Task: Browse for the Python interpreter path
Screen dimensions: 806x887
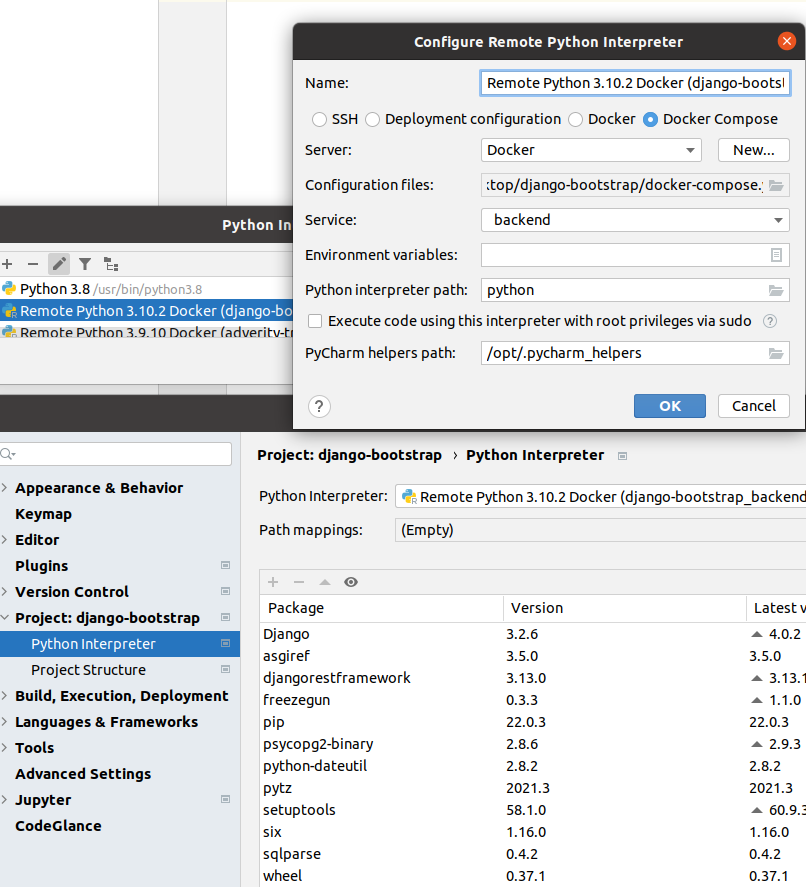Action: click(x=777, y=290)
